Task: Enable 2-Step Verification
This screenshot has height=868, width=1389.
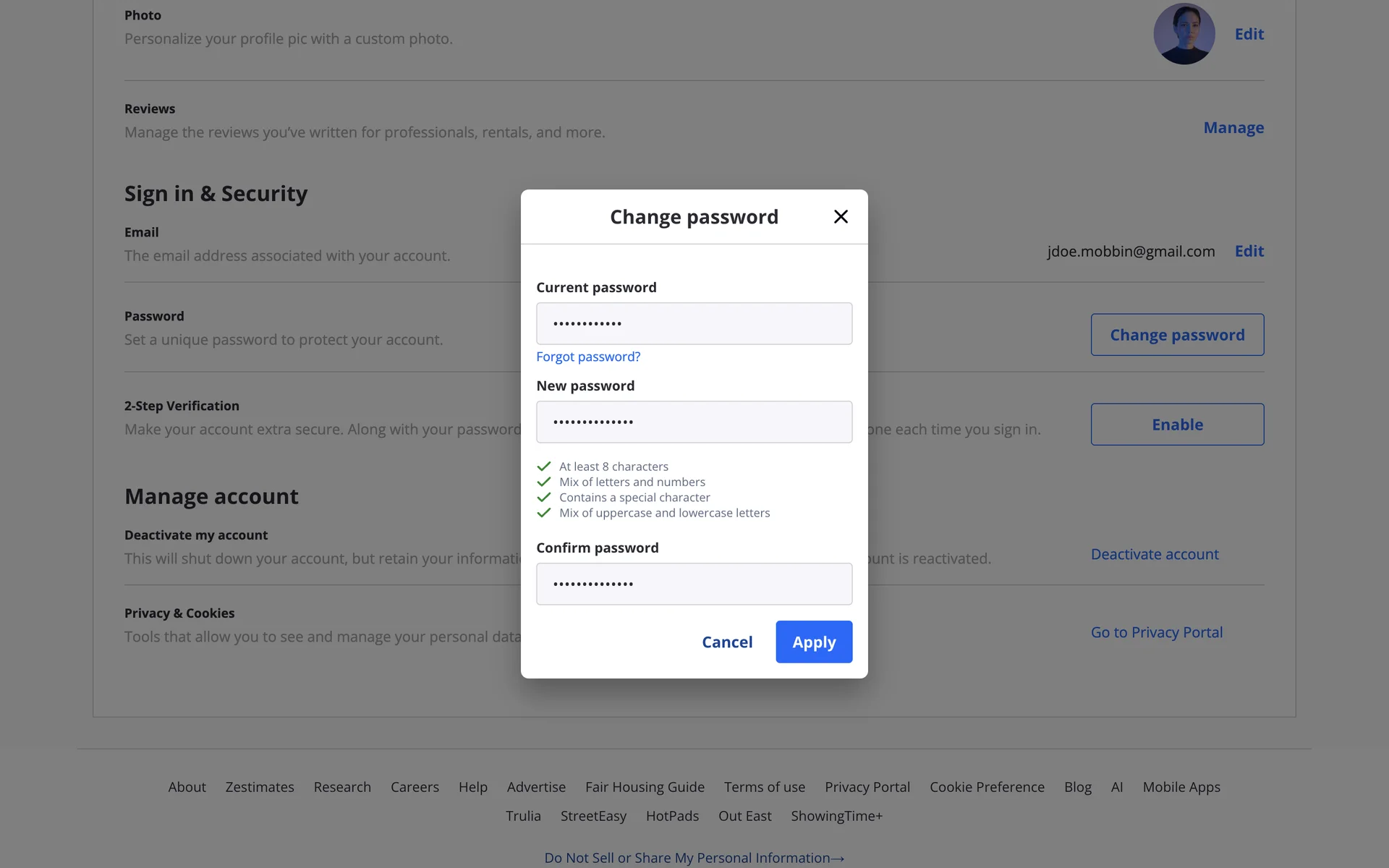Action: click(1177, 425)
